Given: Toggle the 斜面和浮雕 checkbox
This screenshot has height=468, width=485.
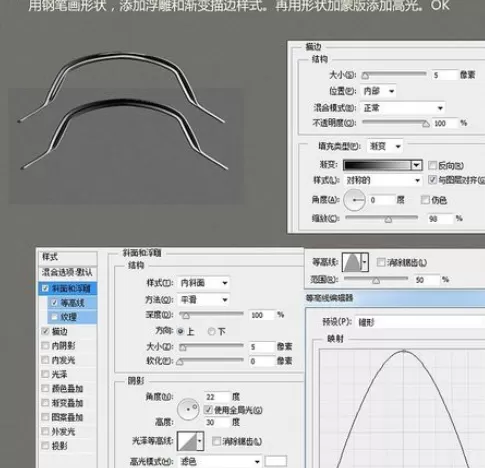Looking at the screenshot, I should click(x=45, y=288).
